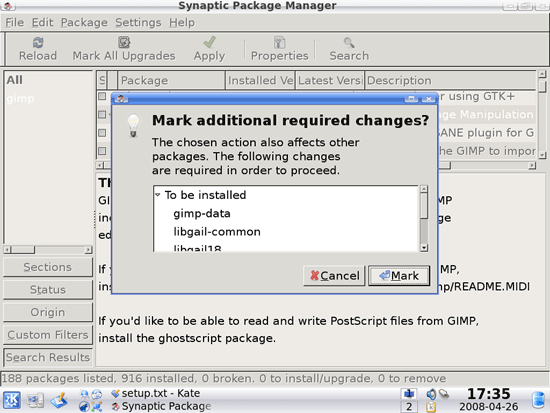Toggle the first package row checkbox
The height and width of the screenshot is (413, 550).
click(x=102, y=96)
